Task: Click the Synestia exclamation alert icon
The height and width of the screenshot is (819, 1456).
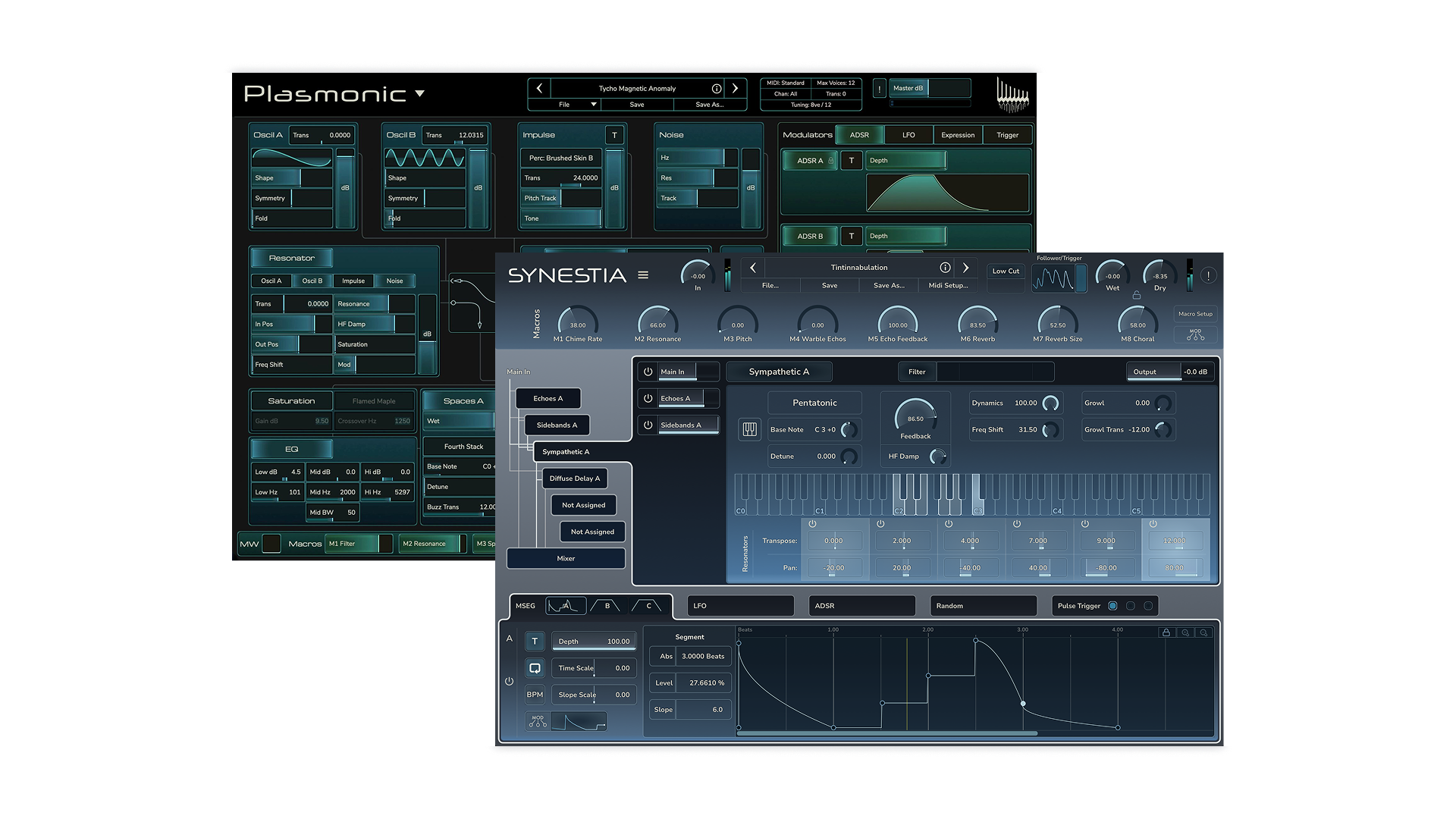Action: [1209, 276]
